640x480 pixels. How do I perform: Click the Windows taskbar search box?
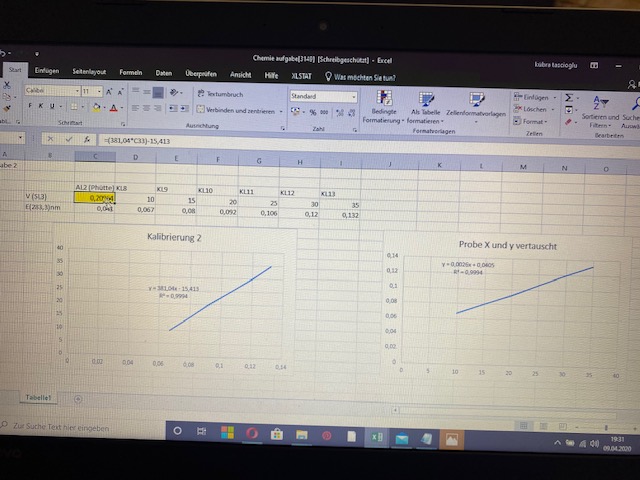point(82,427)
